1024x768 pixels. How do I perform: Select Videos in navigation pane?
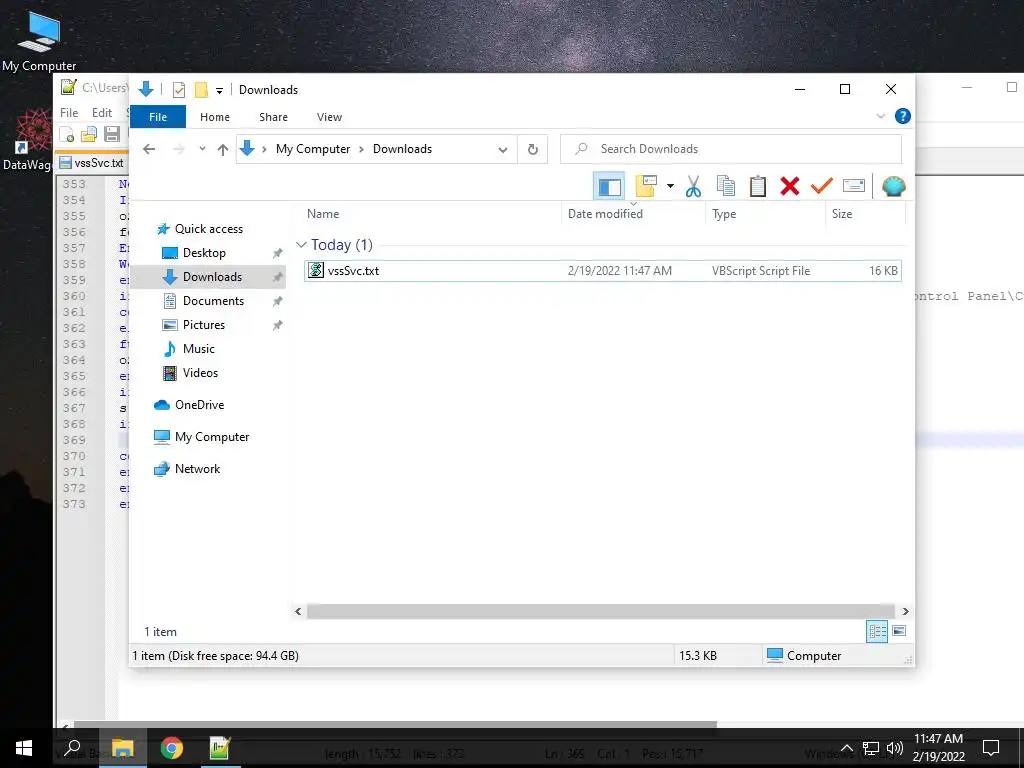coord(200,373)
